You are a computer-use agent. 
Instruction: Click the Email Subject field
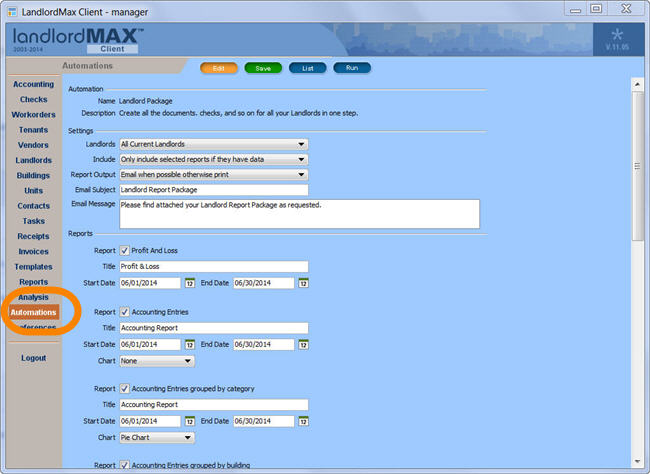pyautogui.click(x=214, y=190)
